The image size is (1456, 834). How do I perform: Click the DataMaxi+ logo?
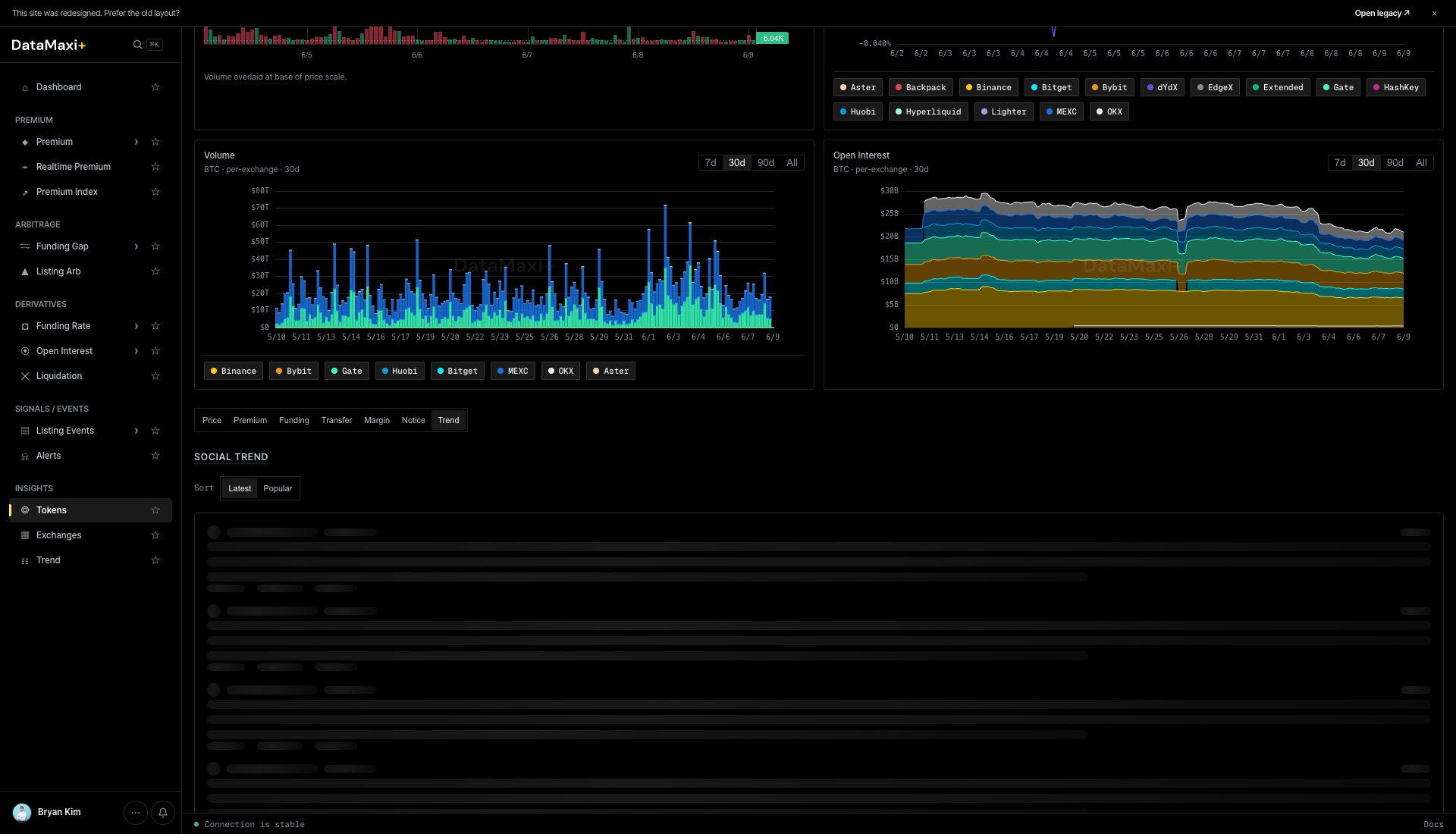click(x=49, y=45)
